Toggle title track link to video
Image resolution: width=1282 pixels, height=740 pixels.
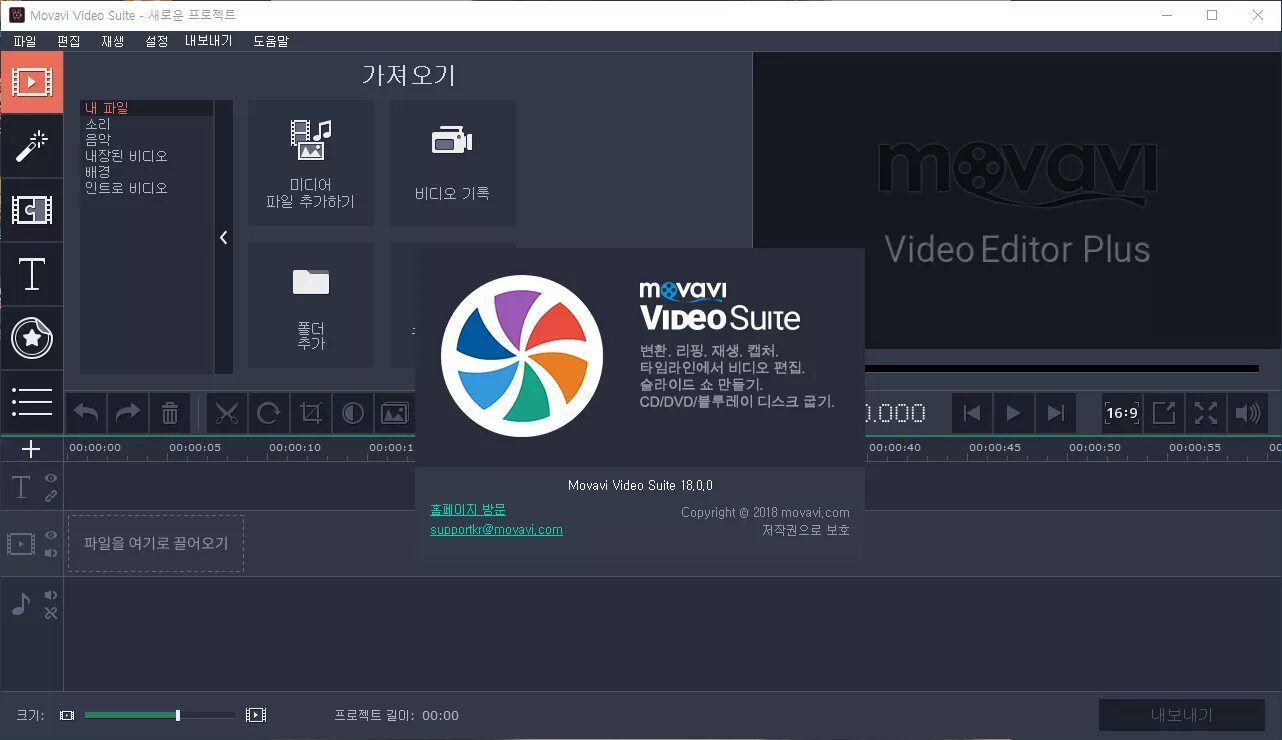[x=51, y=496]
